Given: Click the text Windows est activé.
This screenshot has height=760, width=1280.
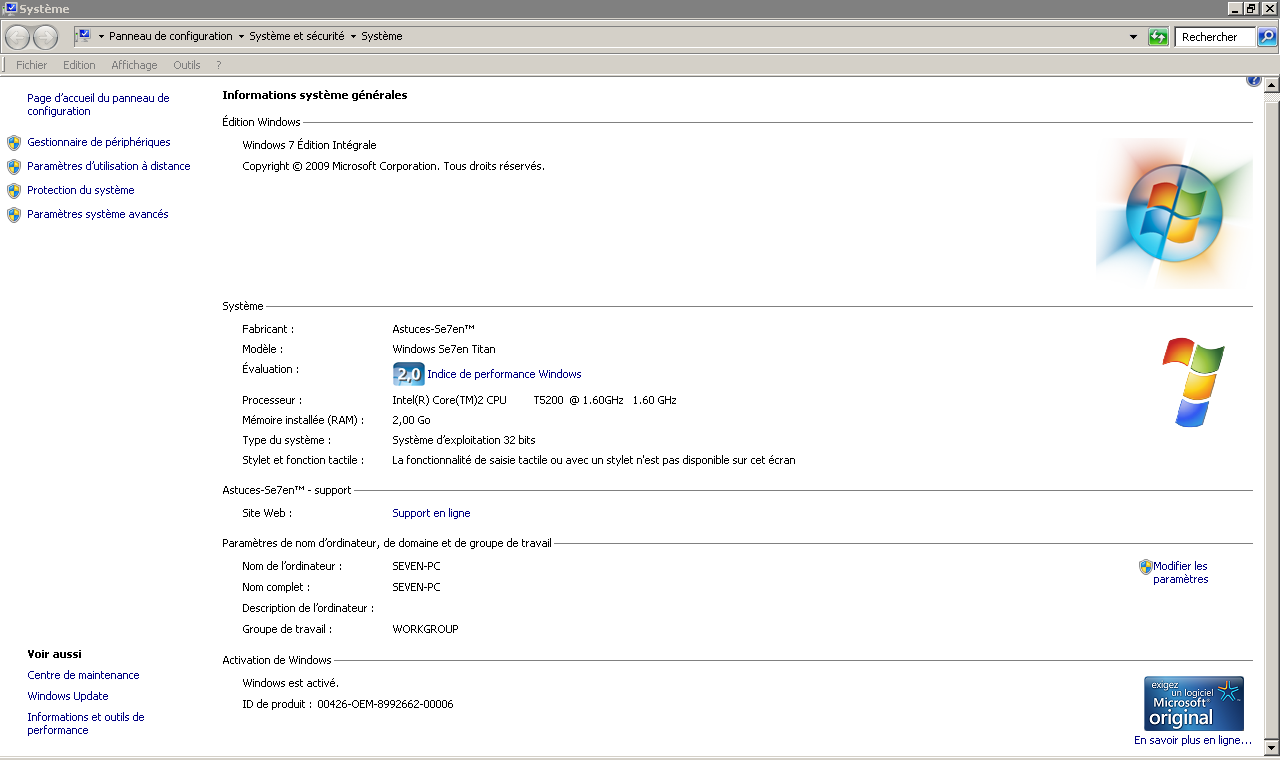Looking at the screenshot, I should pyautogui.click(x=291, y=683).
